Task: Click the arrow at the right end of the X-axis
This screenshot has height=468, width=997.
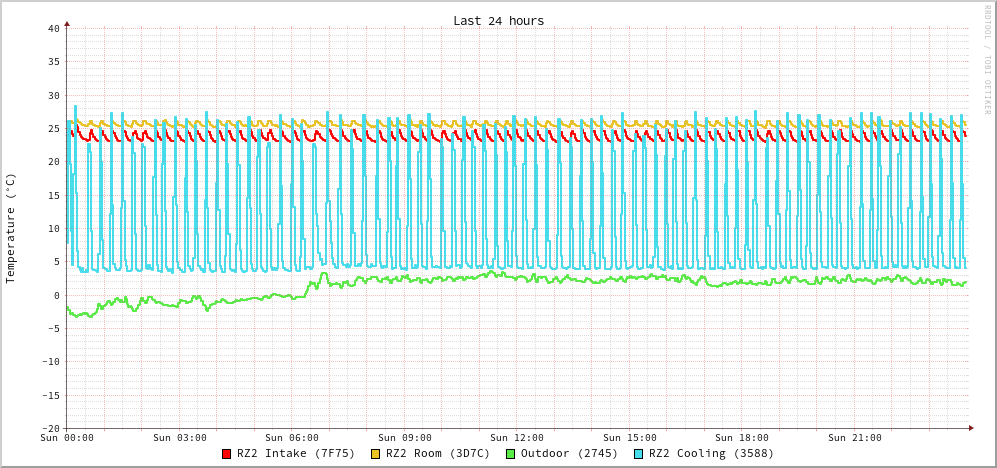Action: click(970, 428)
